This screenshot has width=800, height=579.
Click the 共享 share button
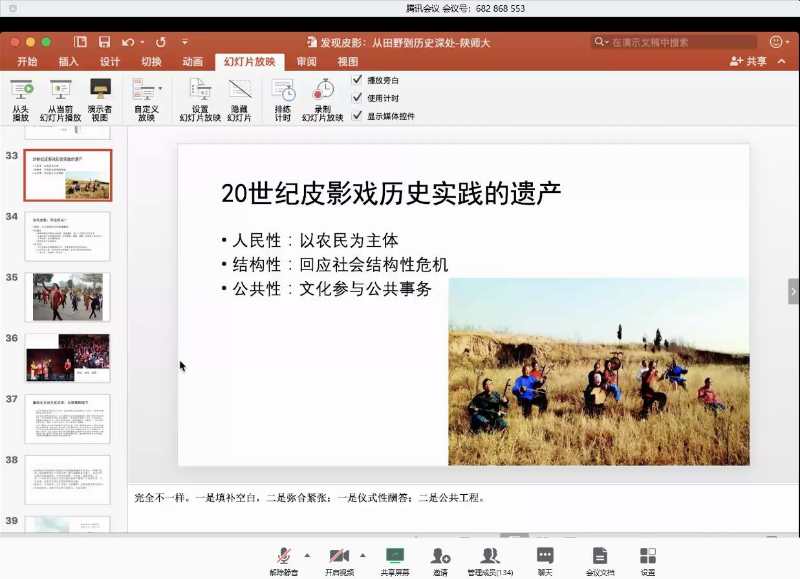(749, 62)
